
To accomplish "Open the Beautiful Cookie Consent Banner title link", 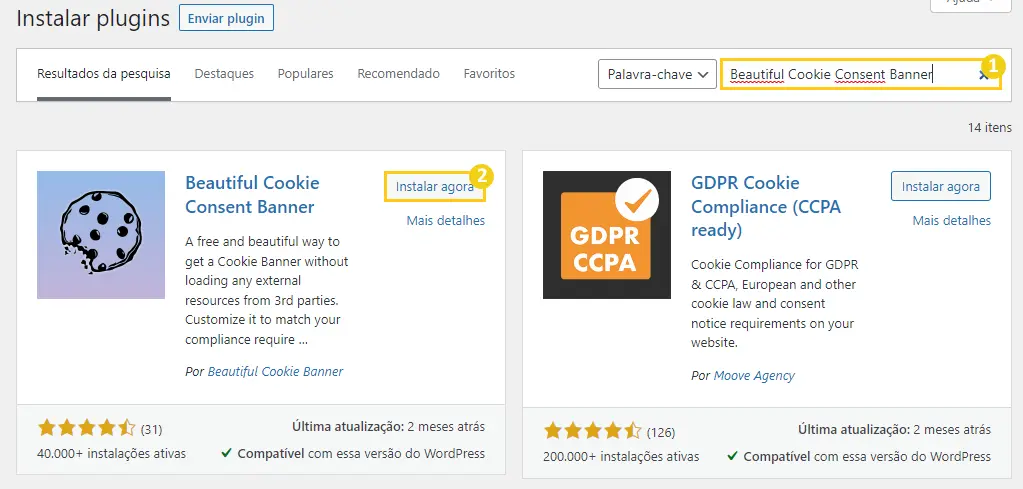I will pyautogui.click(x=252, y=194).
